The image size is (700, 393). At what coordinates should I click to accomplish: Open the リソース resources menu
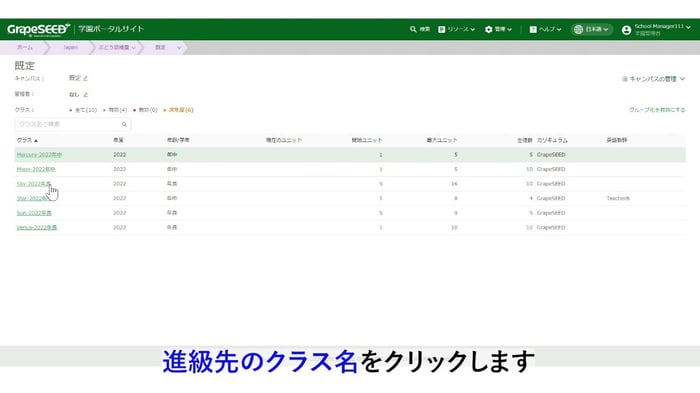pyautogui.click(x=456, y=29)
